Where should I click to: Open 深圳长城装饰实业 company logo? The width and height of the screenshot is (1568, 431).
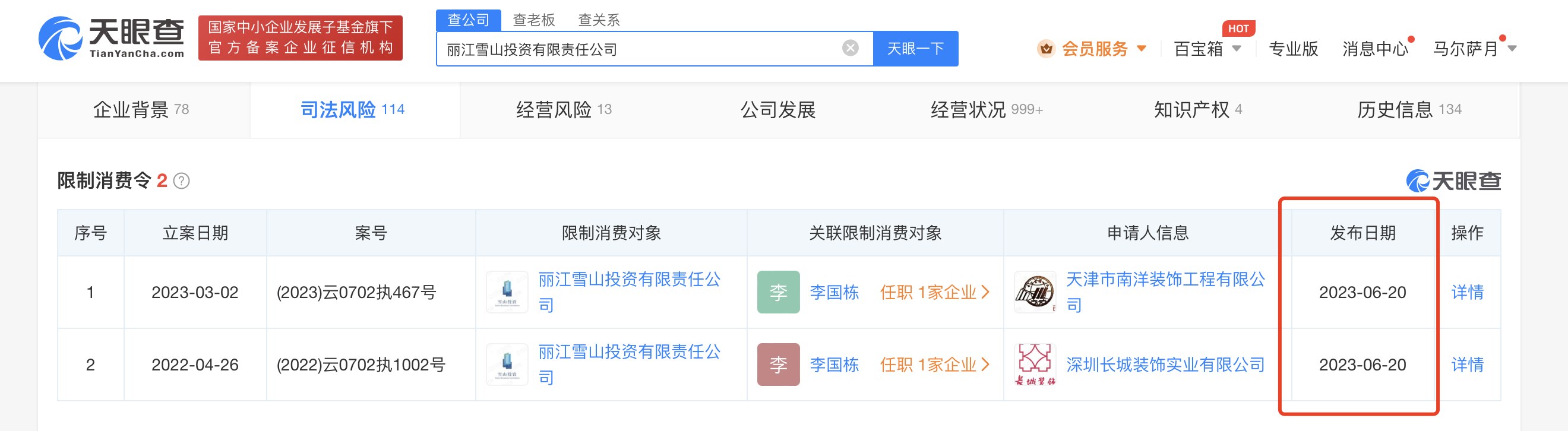point(1035,365)
